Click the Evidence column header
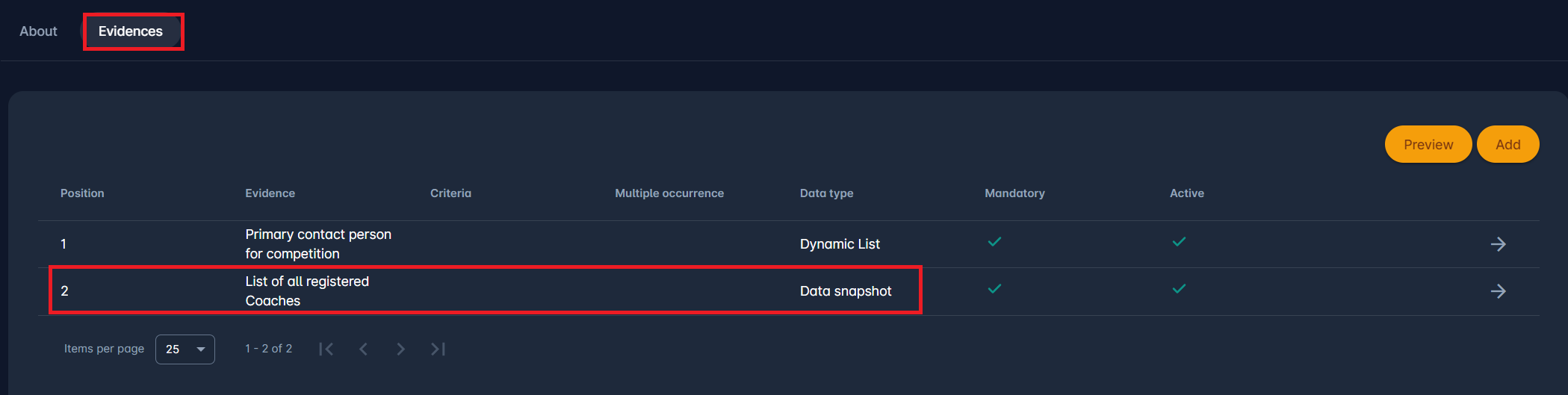 click(x=270, y=193)
